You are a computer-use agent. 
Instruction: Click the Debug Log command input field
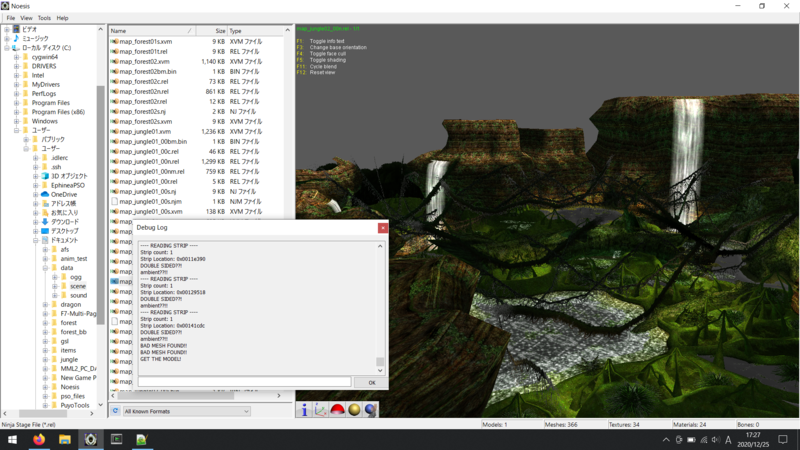244,382
